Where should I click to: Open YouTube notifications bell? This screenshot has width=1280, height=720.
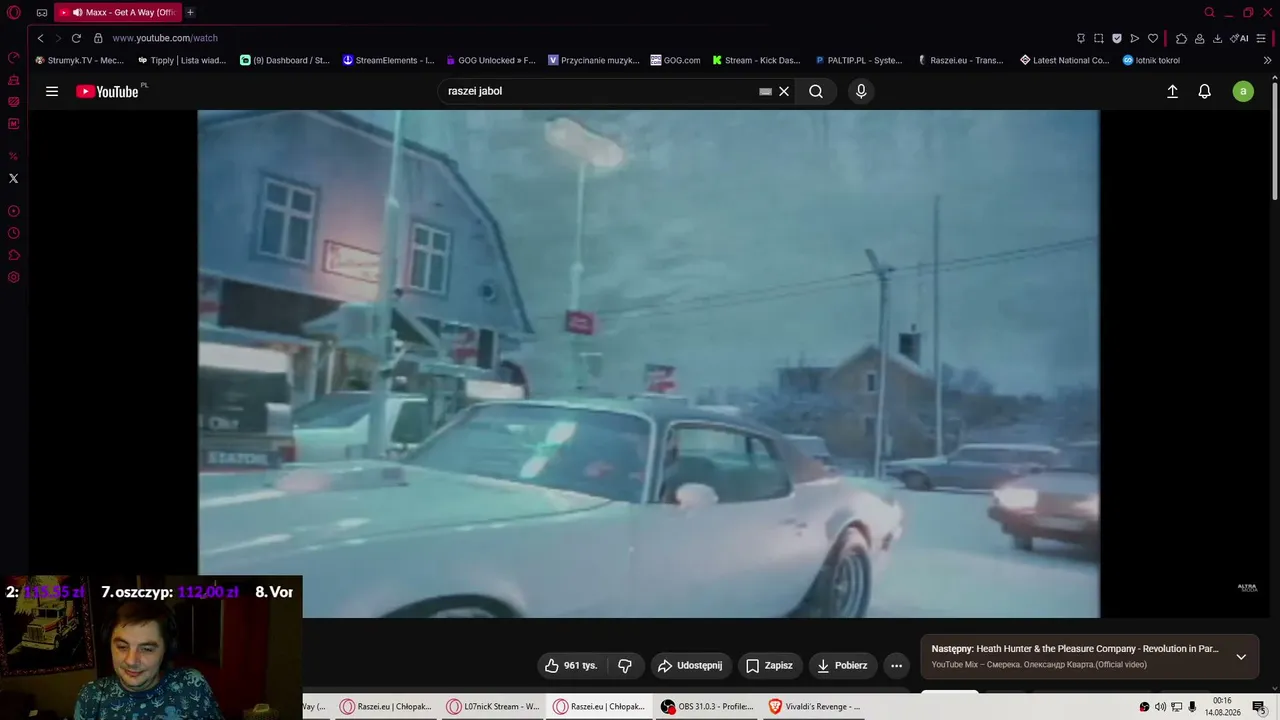coord(1205,91)
